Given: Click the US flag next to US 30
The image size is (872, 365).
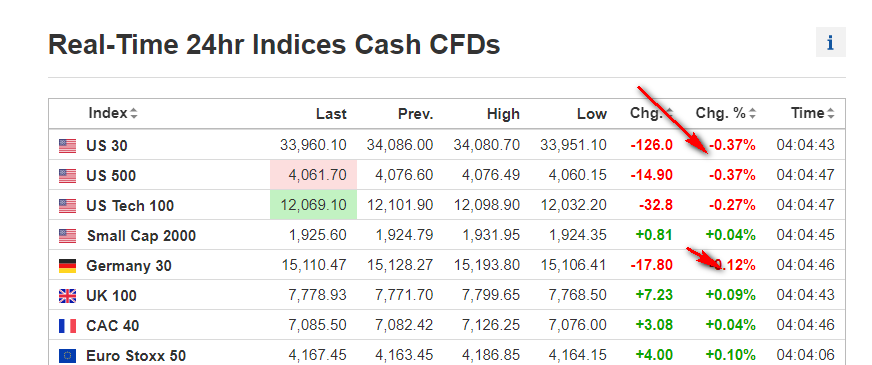Looking at the screenshot, I should [x=67, y=146].
